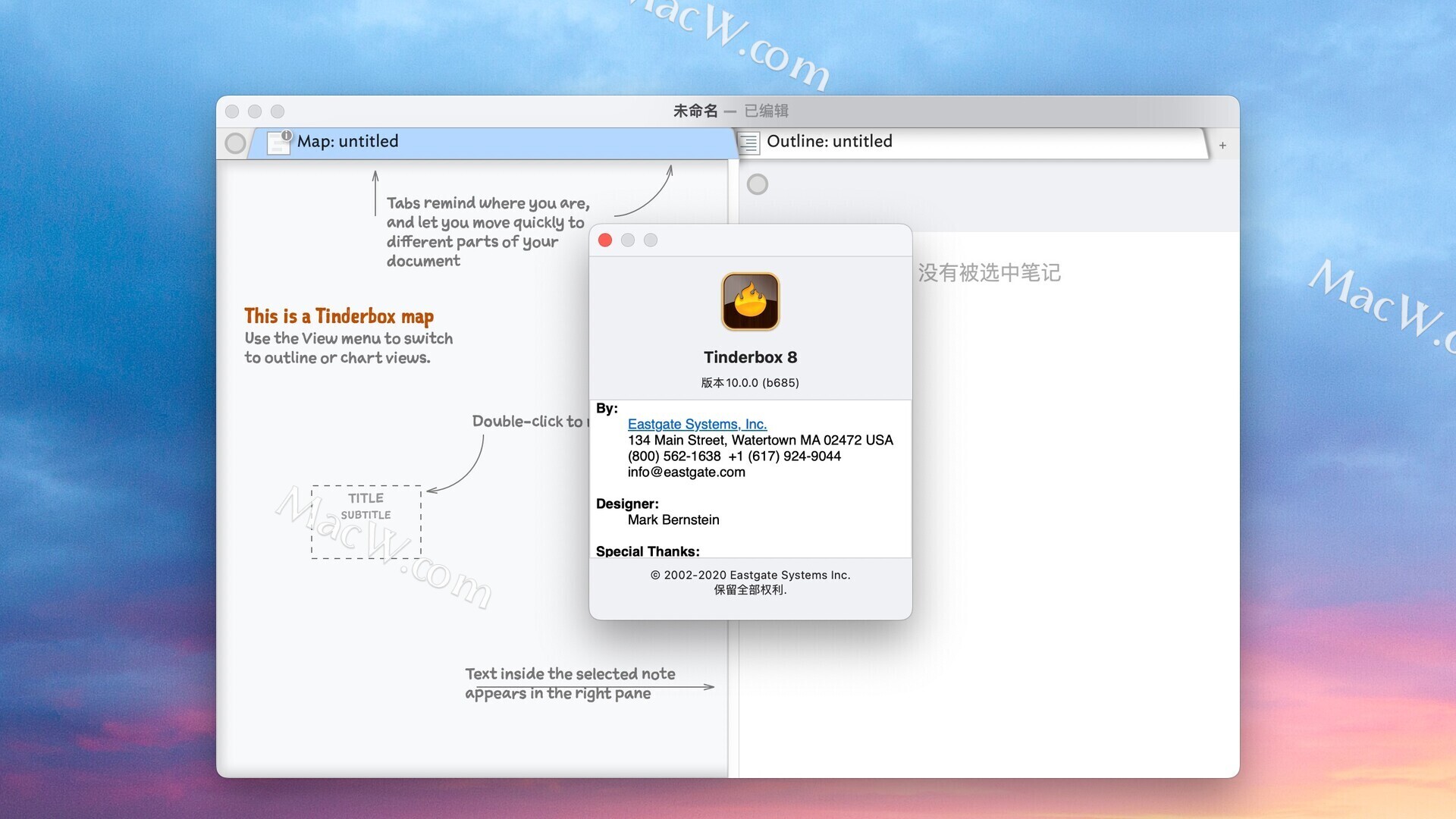Click the 'Use the View menu to switch' note
Image resolution: width=1456 pixels, height=819 pixels.
click(x=348, y=348)
